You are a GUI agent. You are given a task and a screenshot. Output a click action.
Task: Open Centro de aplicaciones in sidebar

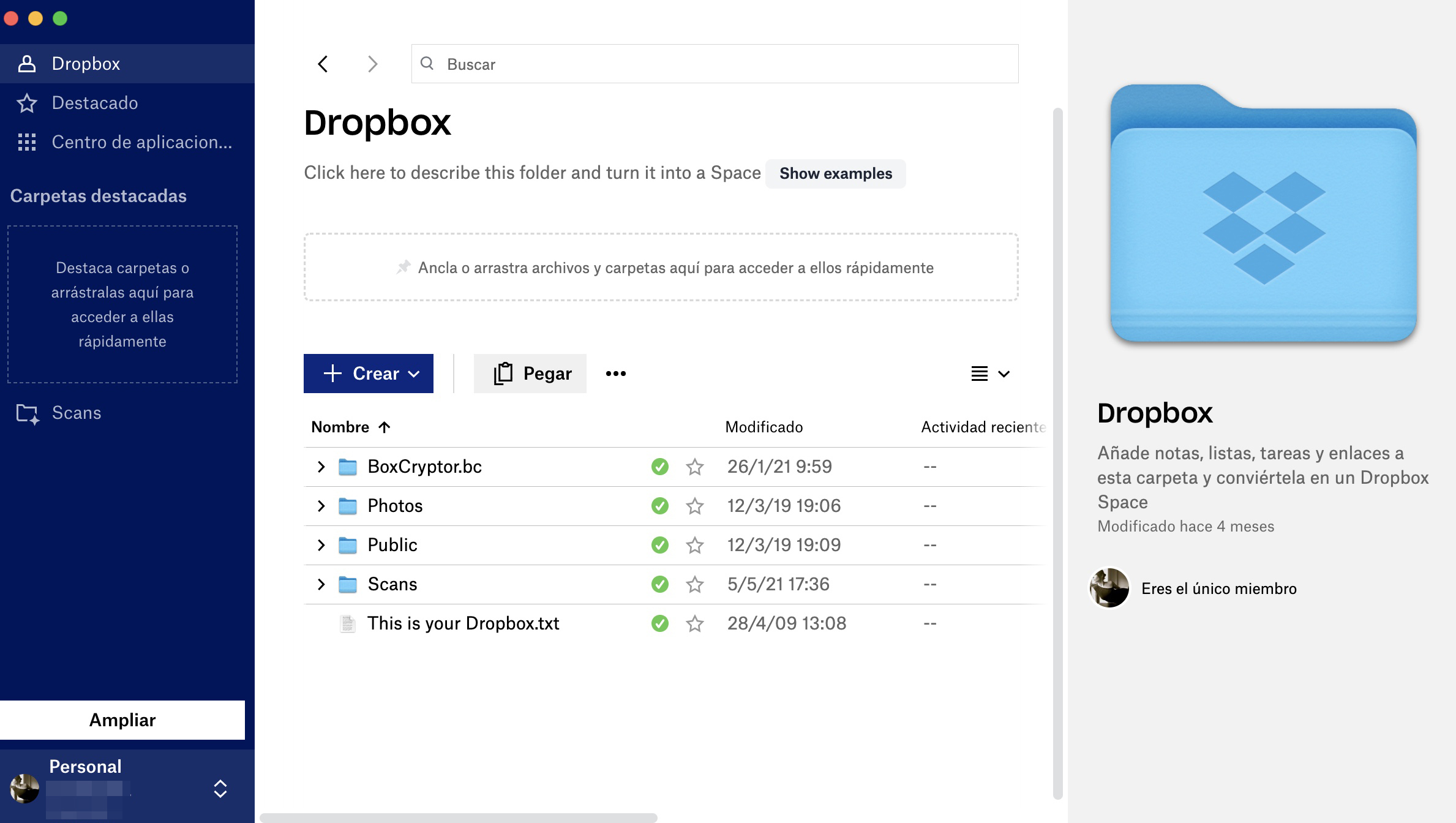(141, 142)
